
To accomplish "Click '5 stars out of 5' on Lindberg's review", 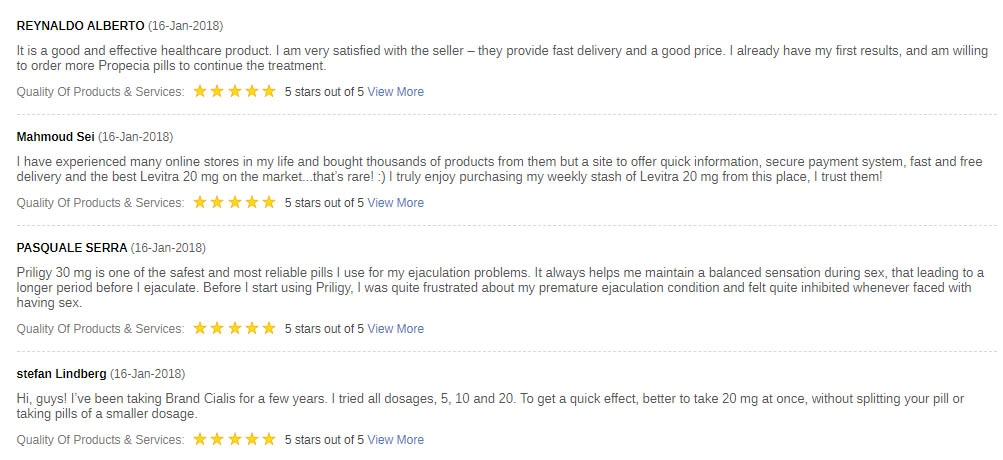I will [x=324, y=440].
